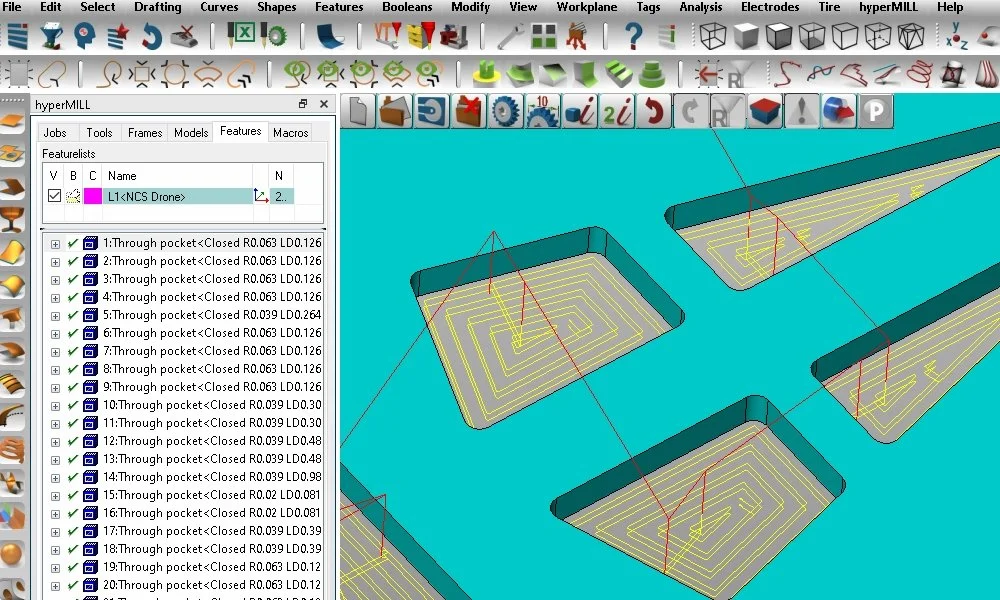Image resolution: width=1000 pixels, height=600 pixels.
Task: Click the red undo arrow in hyperMILL toolbar
Action: coord(654,112)
